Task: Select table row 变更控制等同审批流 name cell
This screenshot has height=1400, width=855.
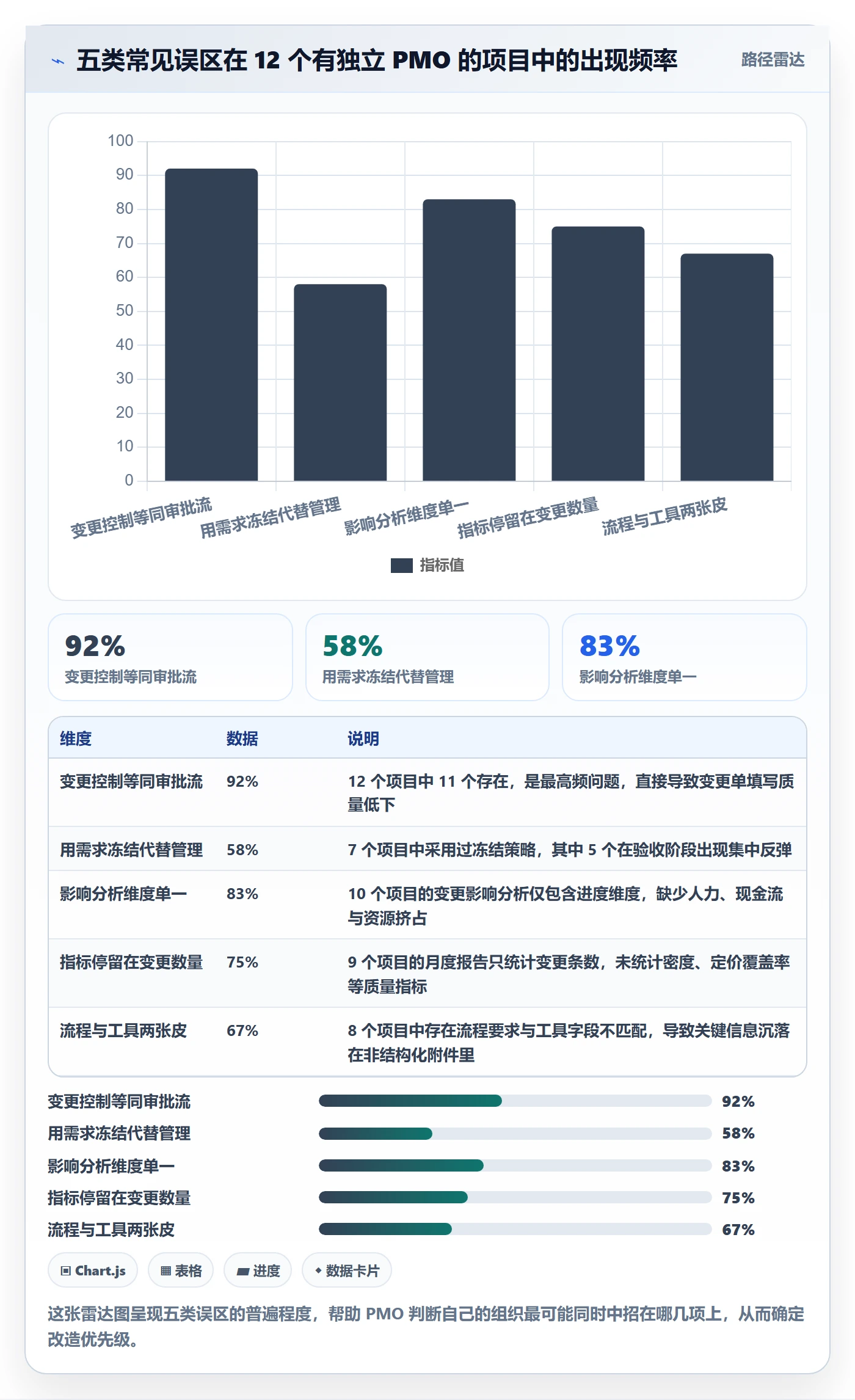Action: pyautogui.click(x=131, y=781)
